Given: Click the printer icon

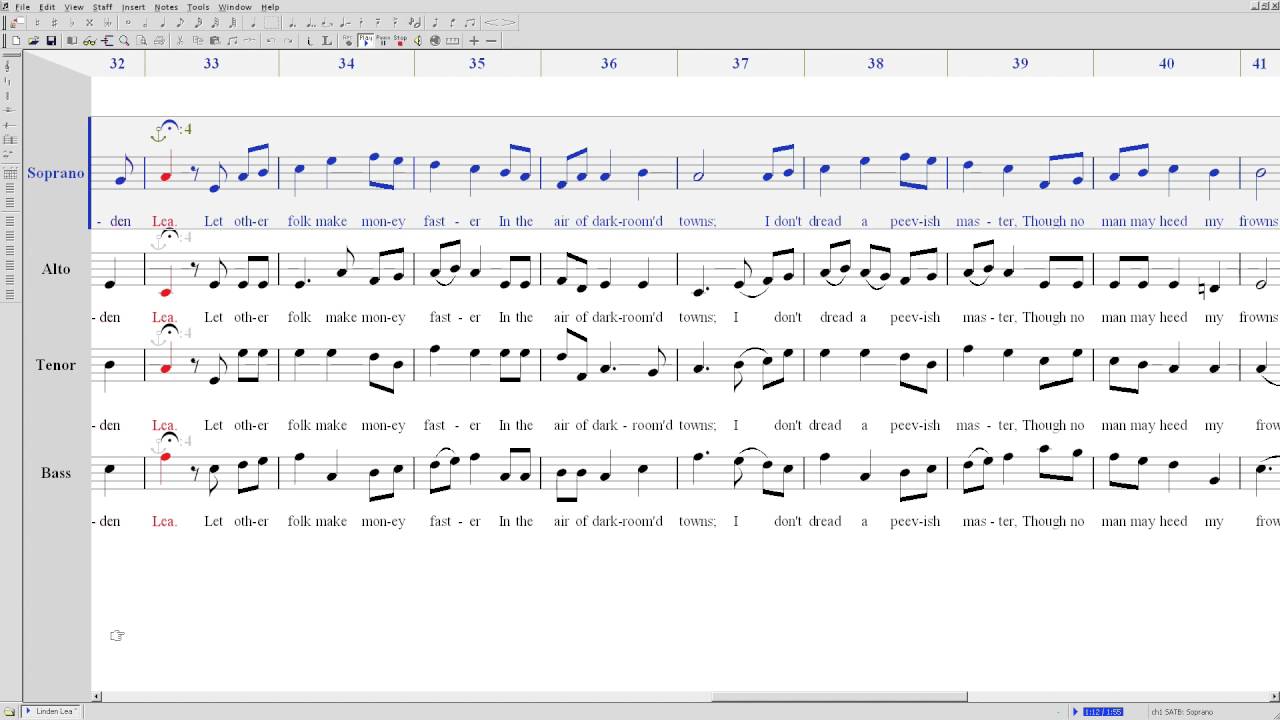Looking at the screenshot, I should click(159, 41).
